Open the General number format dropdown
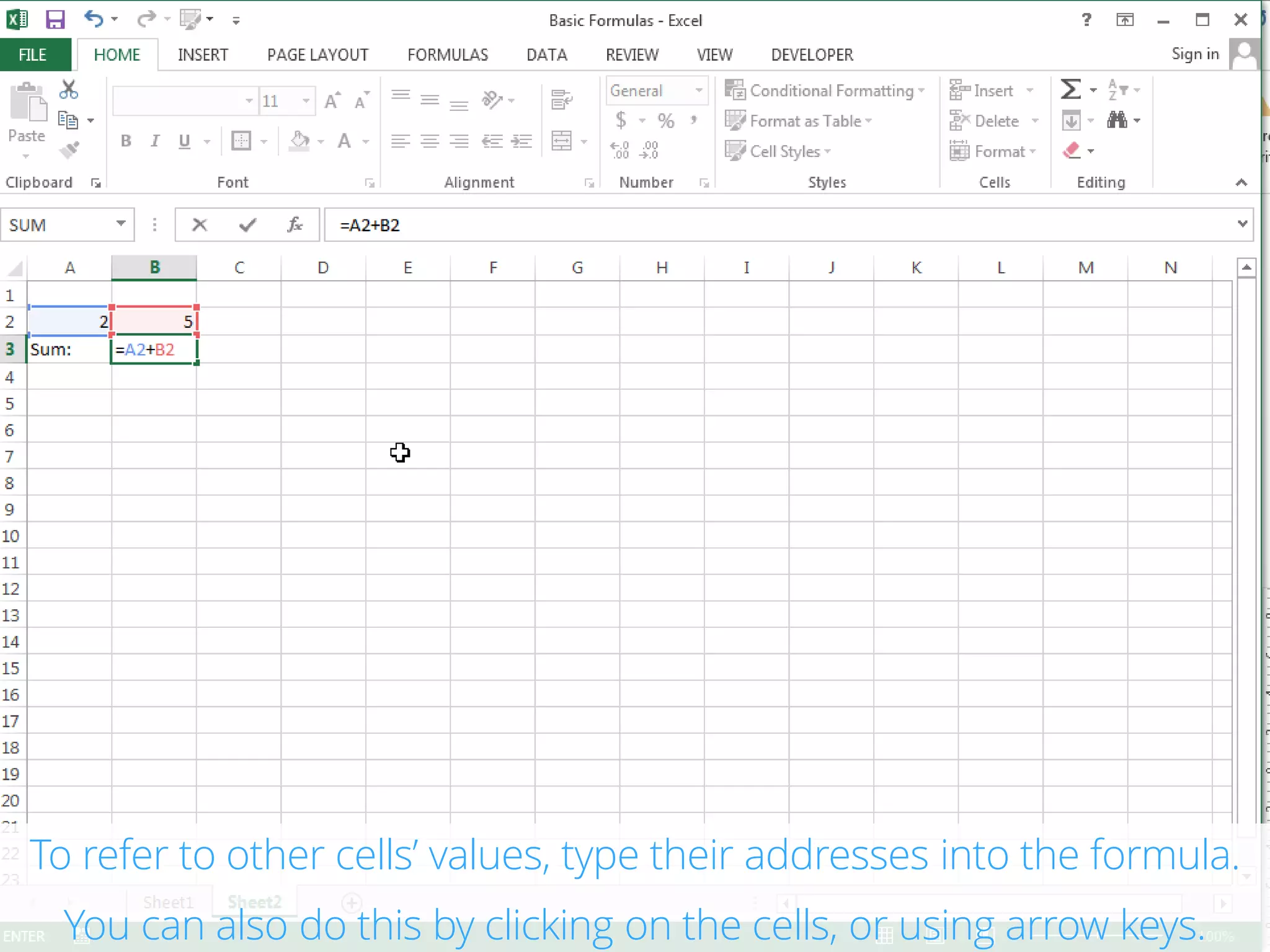 click(x=699, y=90)
